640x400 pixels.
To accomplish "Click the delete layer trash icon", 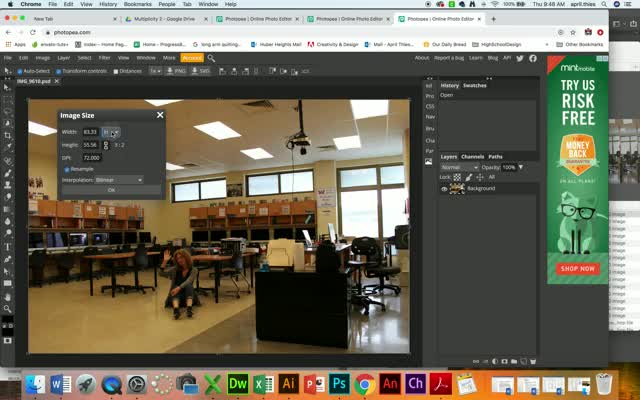I will point(533,361).
